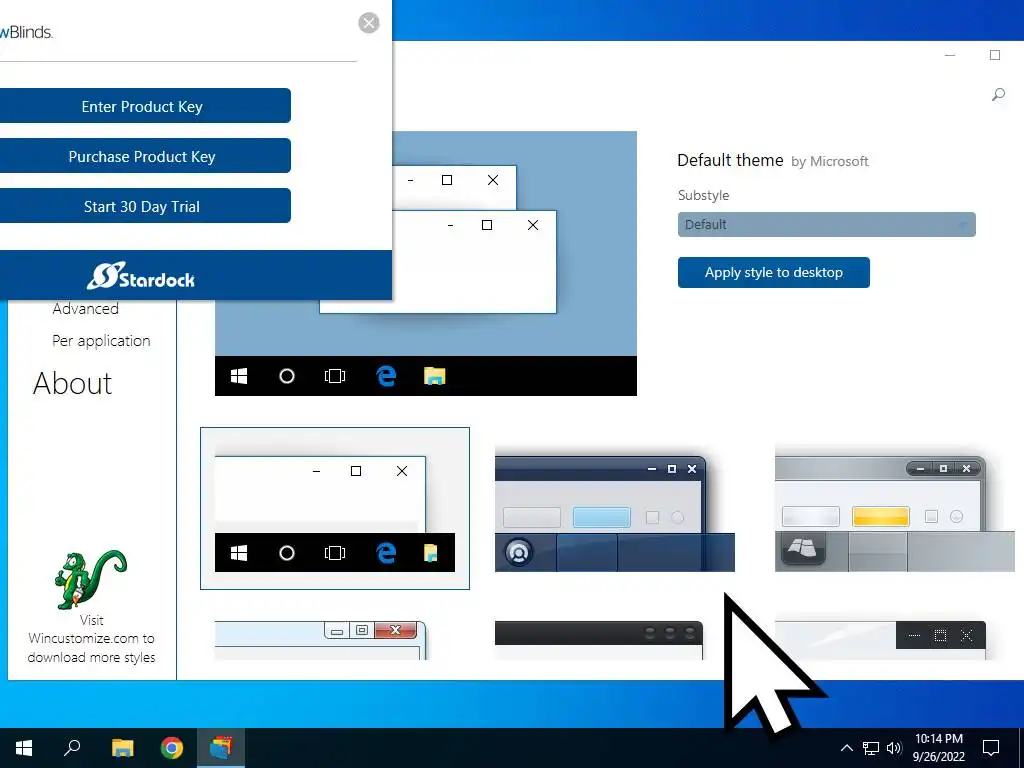This screenshot has width=1024, height=768.
Task: Maximize the WindowBlinds window
Action: (x=995, y=56)
